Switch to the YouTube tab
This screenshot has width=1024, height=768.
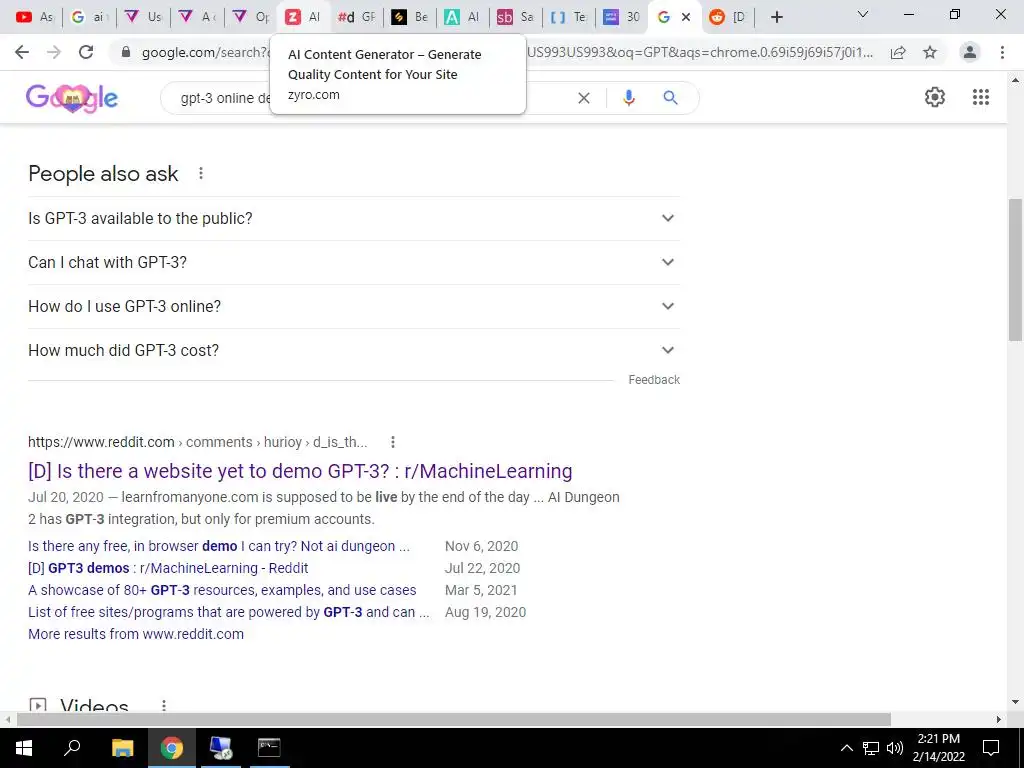pyautogui.click(x=34, y=17)
